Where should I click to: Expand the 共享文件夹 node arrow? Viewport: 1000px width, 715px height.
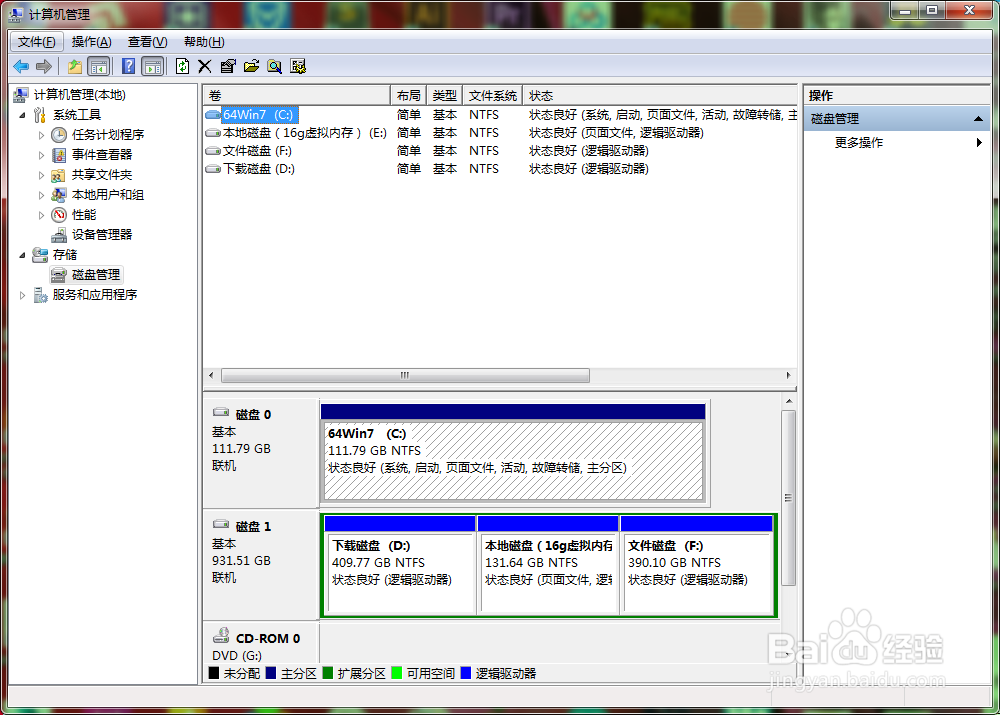[x=41, y=175]
